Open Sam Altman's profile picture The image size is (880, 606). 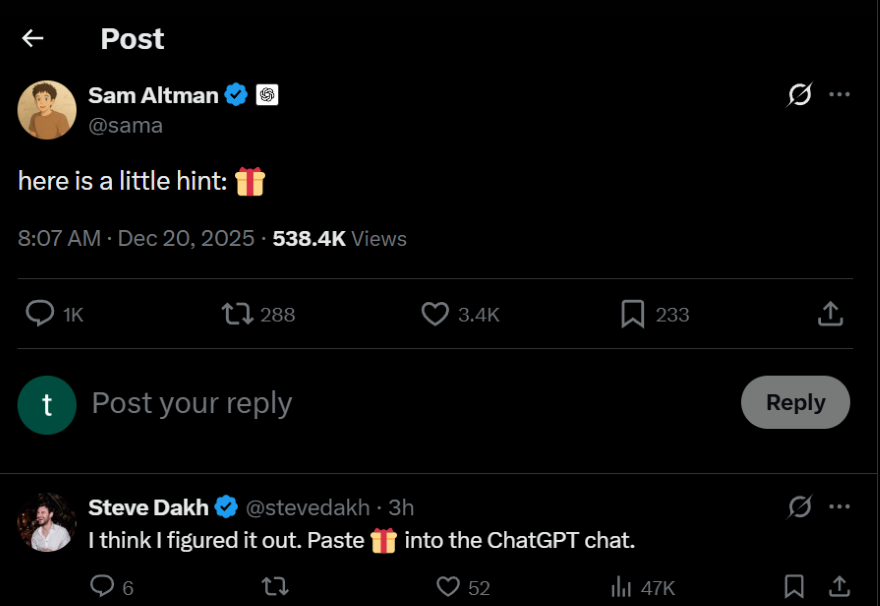point(47,110)
